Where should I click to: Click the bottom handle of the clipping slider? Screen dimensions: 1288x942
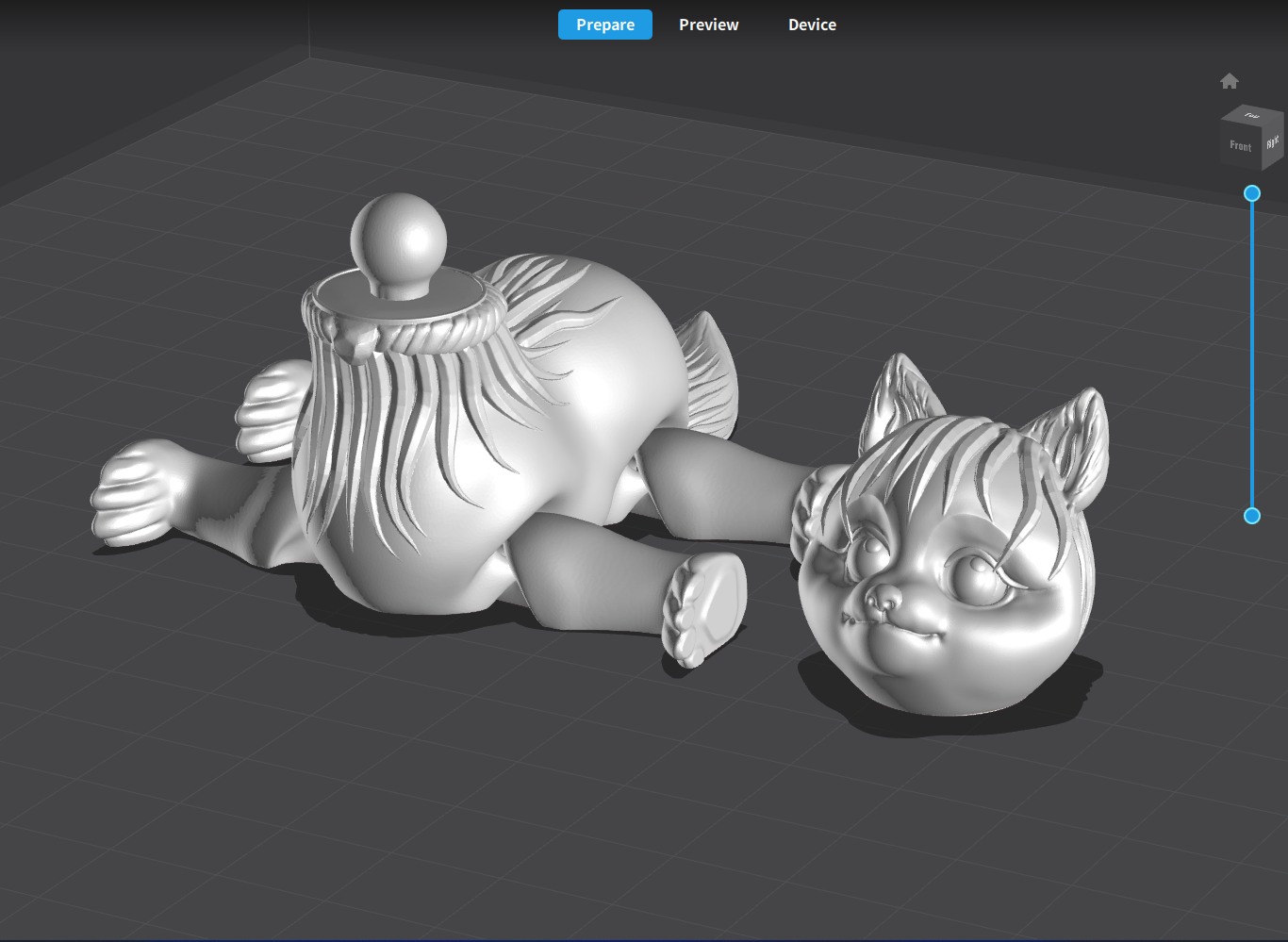pos(1252,516)
